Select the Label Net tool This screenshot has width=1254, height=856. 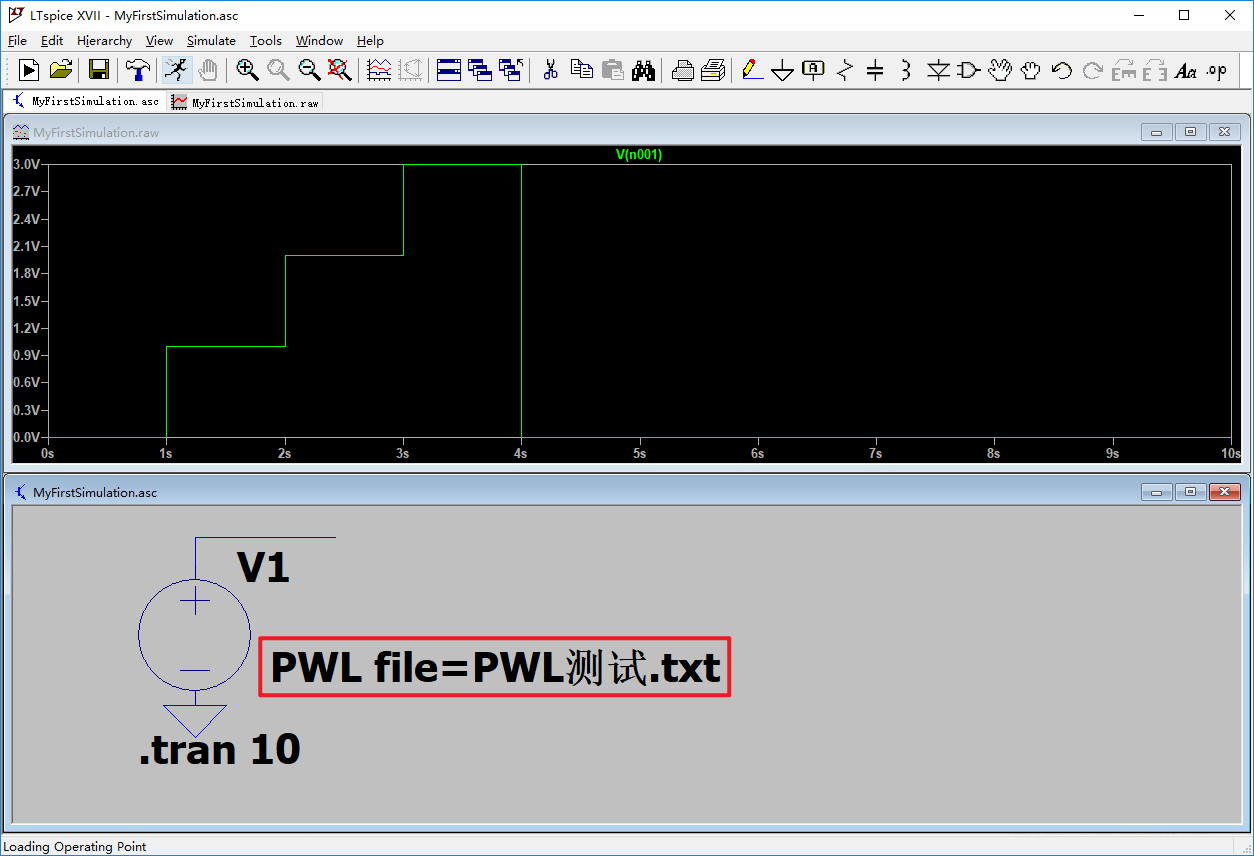tap(813, 70)
